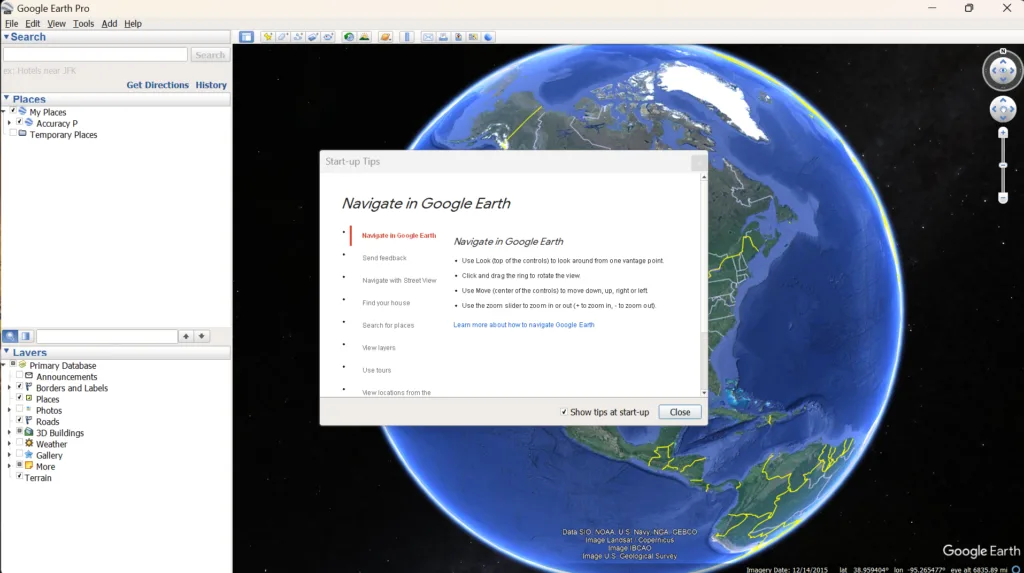Viewport: 1024px width, 573px height.
Task: Click the move up arrow in Places panel
Action: 186,336
